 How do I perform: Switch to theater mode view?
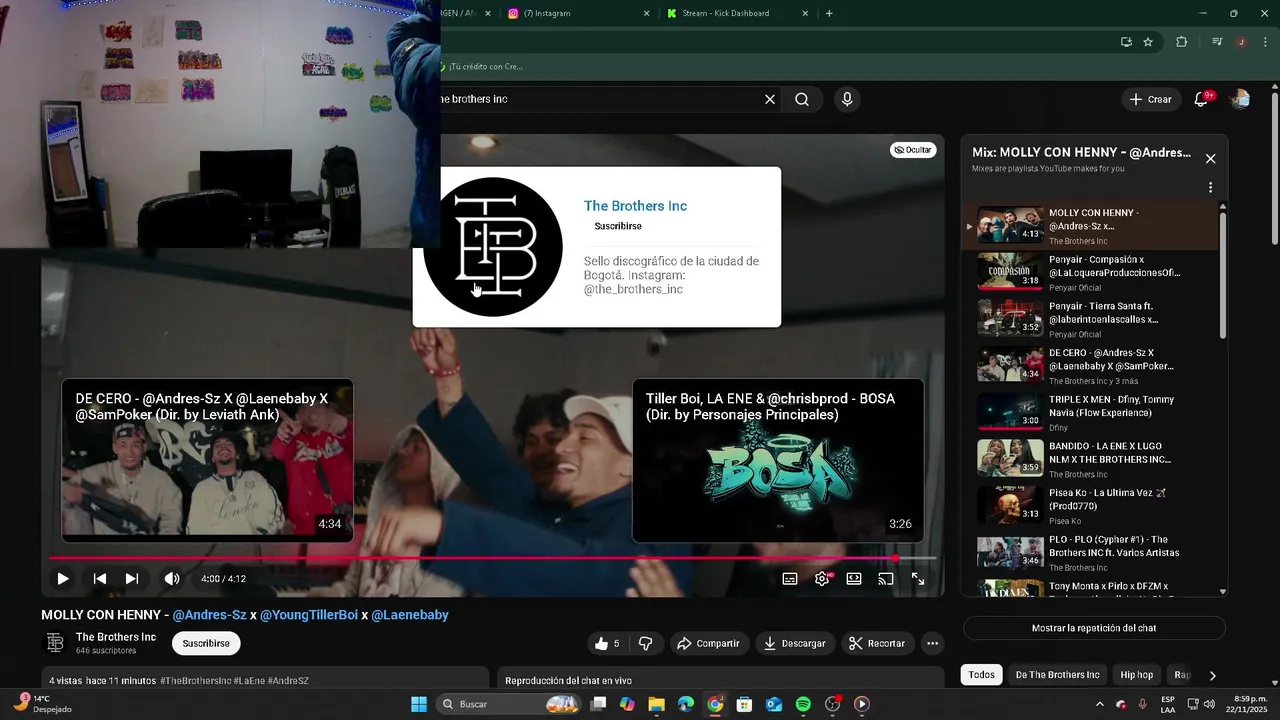coord(854,579)
